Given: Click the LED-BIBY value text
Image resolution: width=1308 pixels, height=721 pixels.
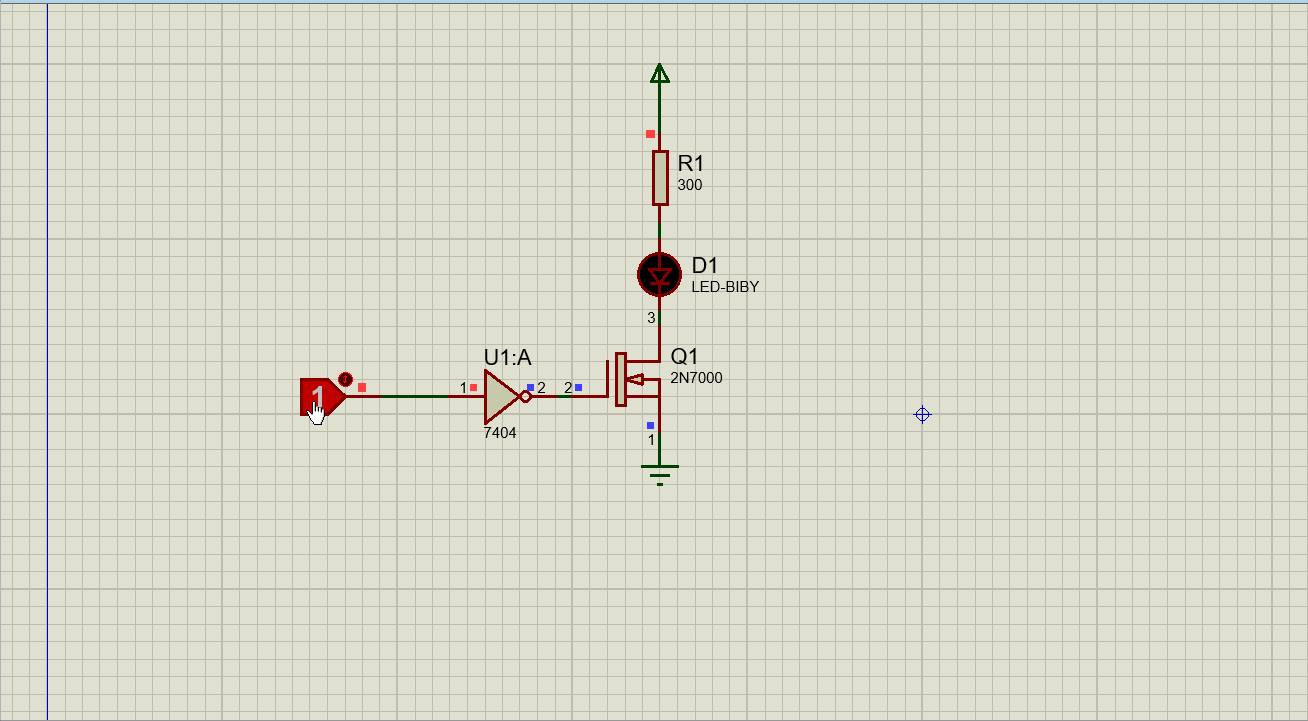Looking at the screenshot, I should tap(725, 287).
